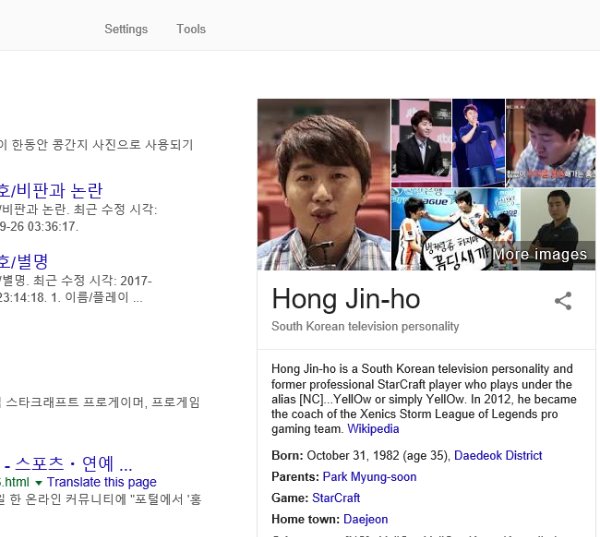Click the Born: label in the panel

pyautogui.click(x=287, y=455)
